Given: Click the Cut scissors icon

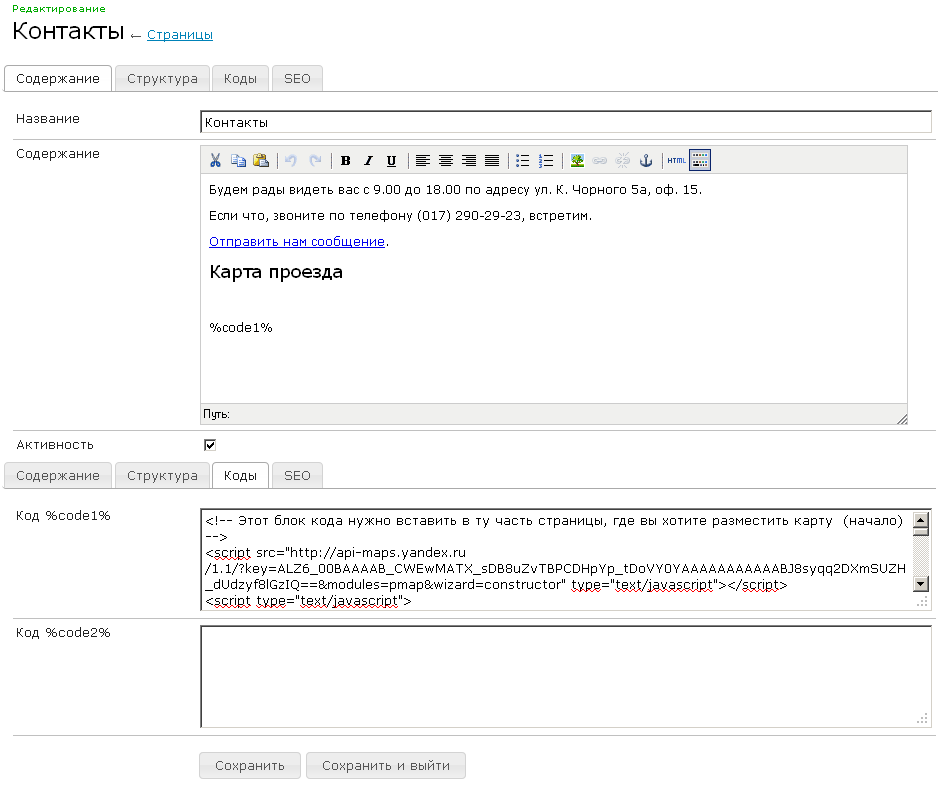Looking at the screenshot, I should [215, 160].
